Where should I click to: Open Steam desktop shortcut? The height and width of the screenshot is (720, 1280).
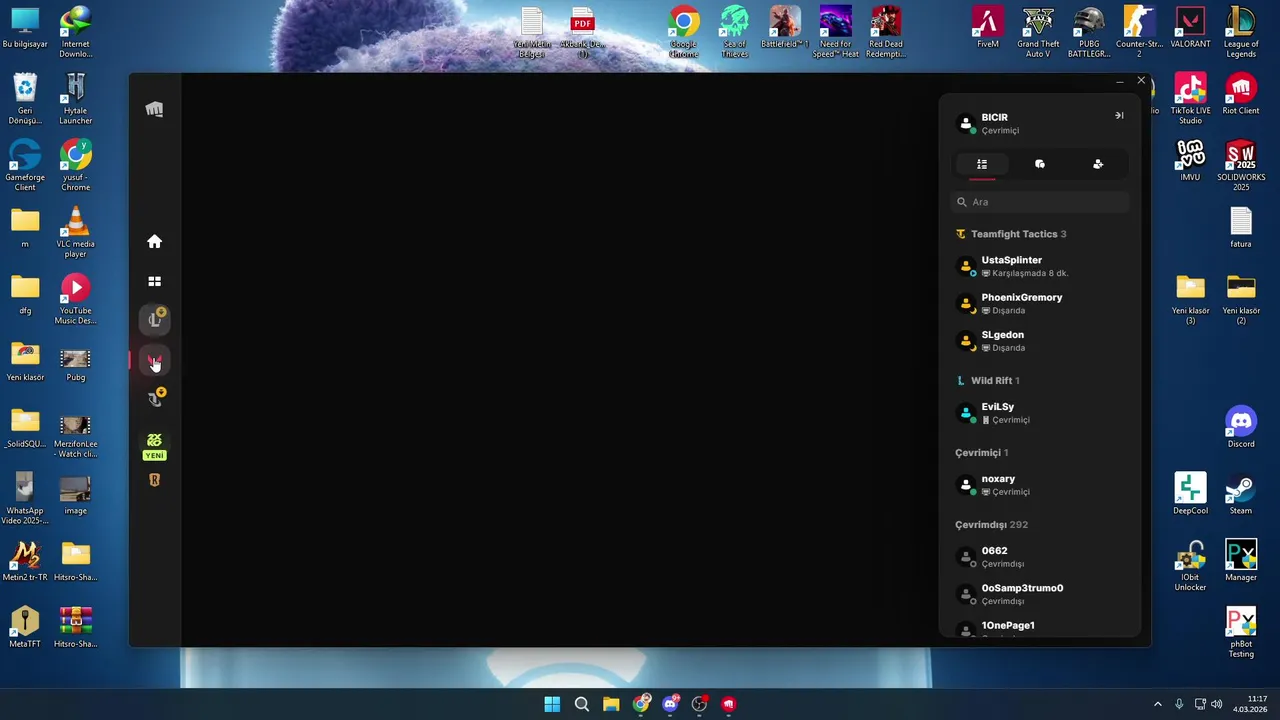1241,495
